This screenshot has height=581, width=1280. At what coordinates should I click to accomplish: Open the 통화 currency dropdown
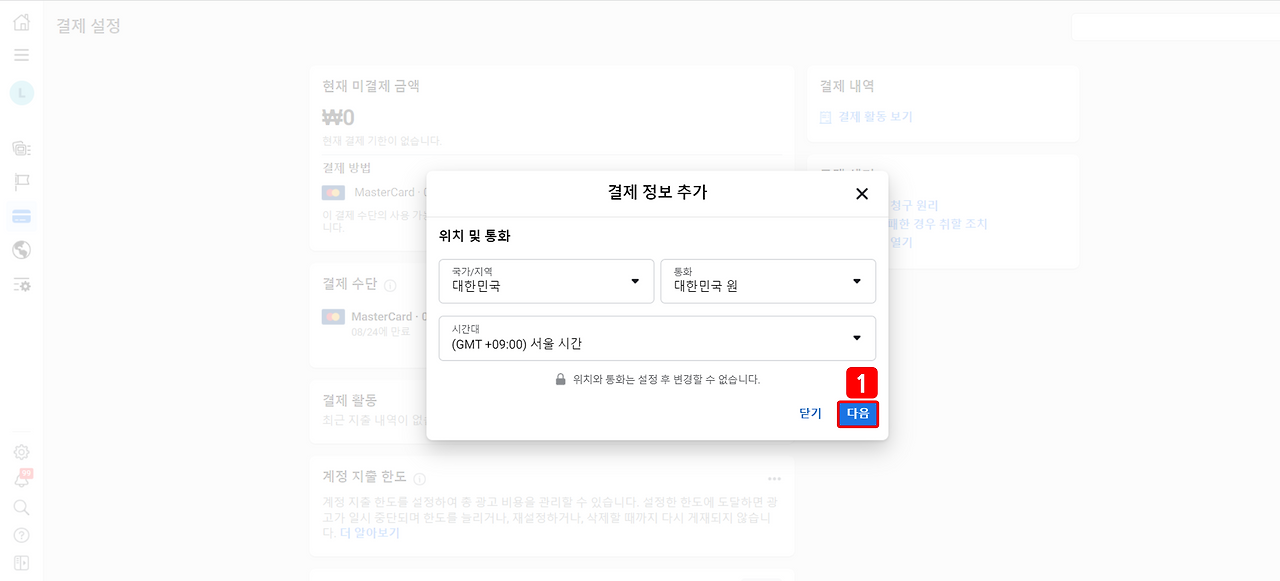768,281
